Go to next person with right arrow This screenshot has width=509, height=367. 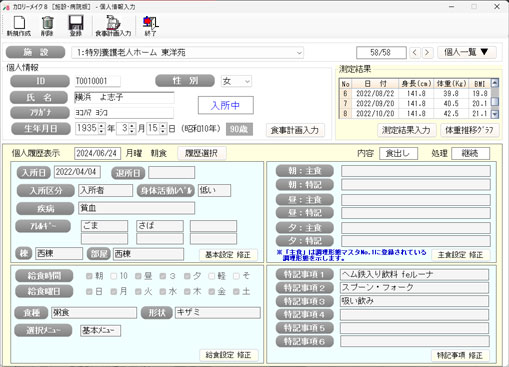pos(427,52)
